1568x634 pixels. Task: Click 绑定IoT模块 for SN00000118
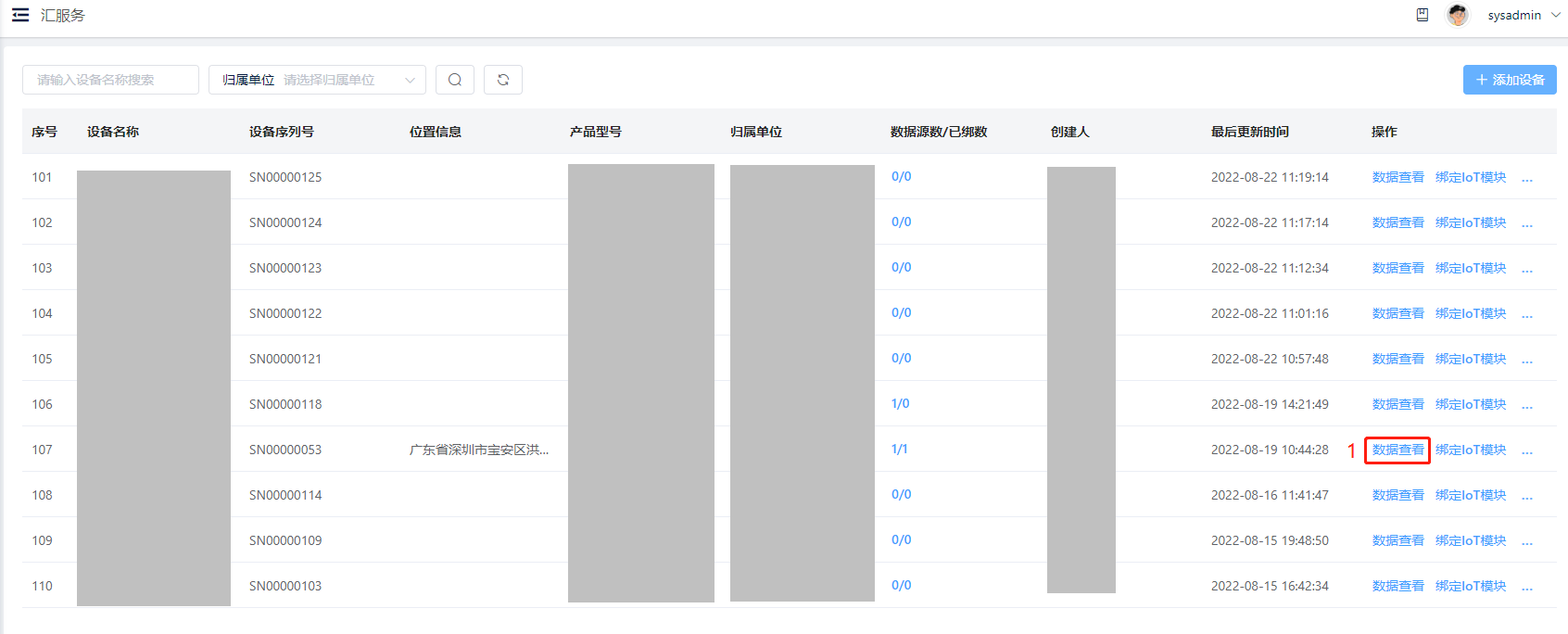tap(1471, 404)
